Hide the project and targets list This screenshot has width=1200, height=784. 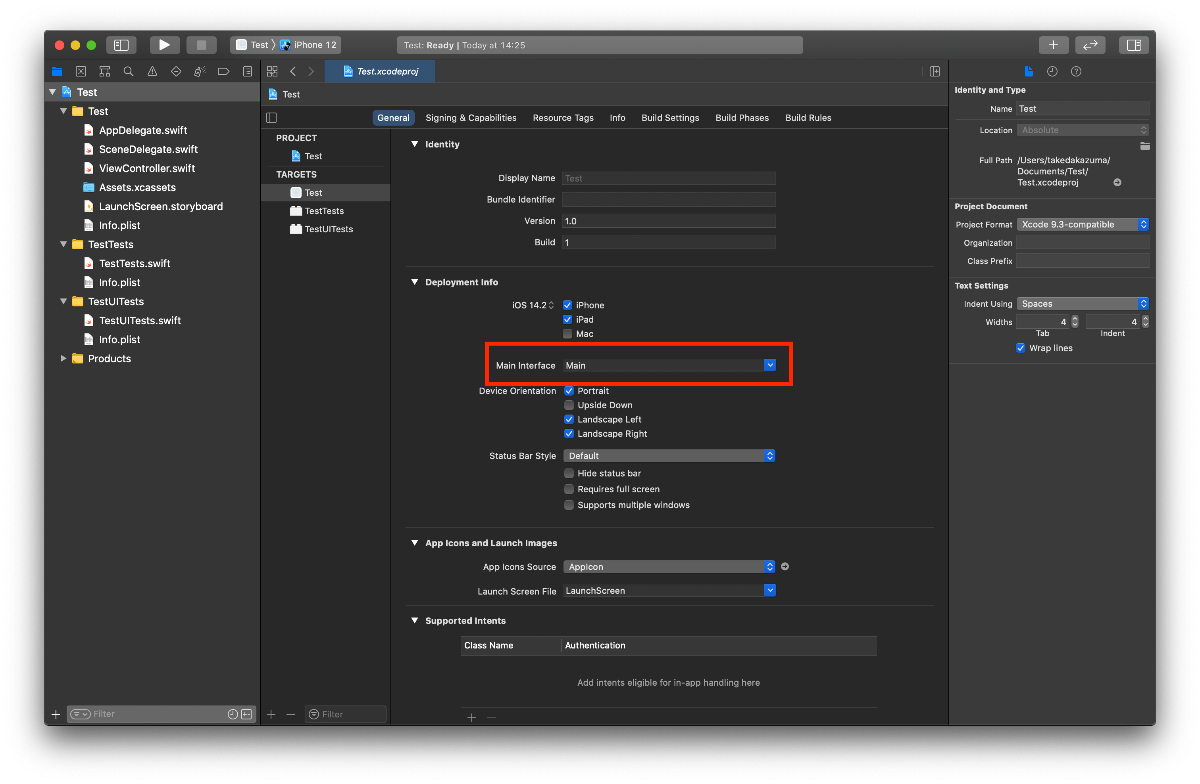pyautogui.click(x=272, y=118)
